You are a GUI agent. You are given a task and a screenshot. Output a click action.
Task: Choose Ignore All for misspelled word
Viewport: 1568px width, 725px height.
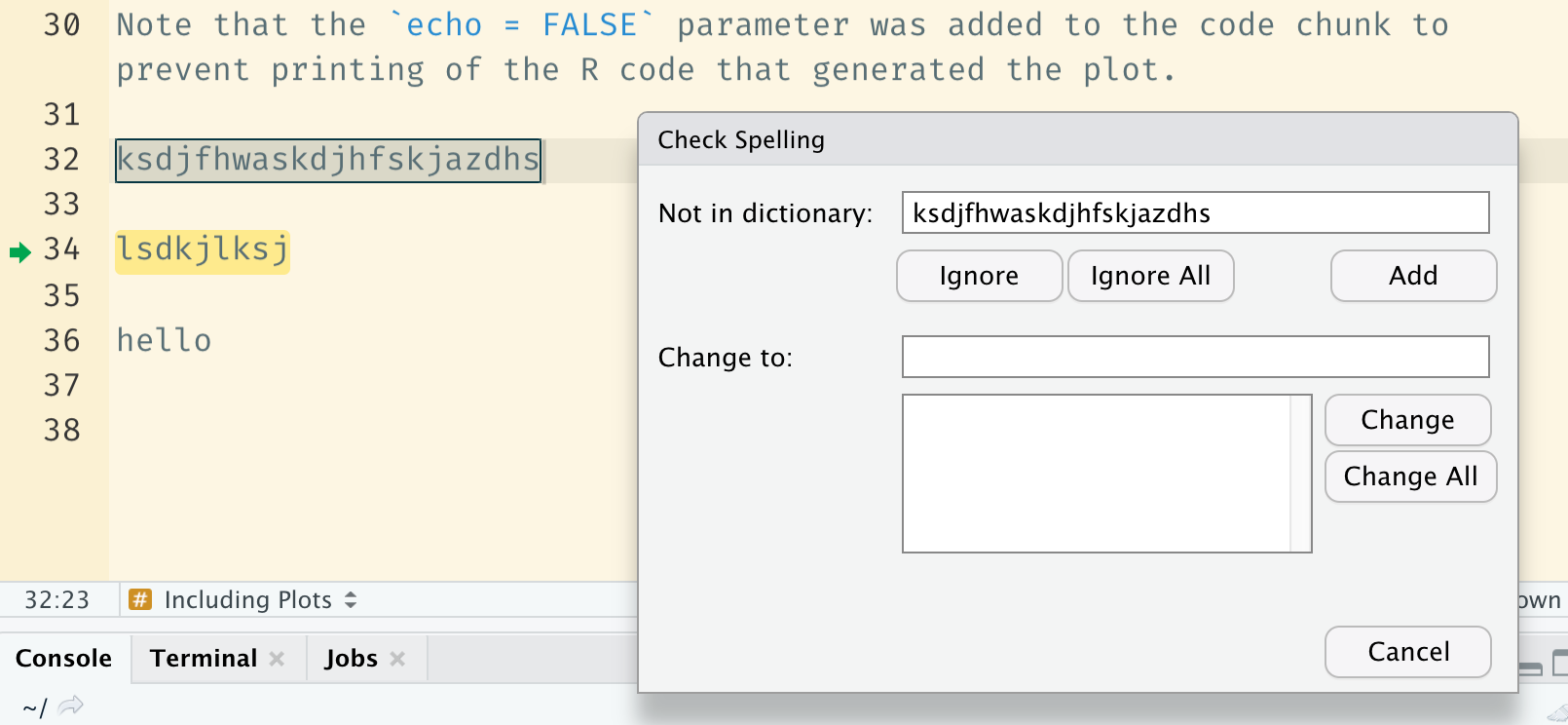[1150, 276]
